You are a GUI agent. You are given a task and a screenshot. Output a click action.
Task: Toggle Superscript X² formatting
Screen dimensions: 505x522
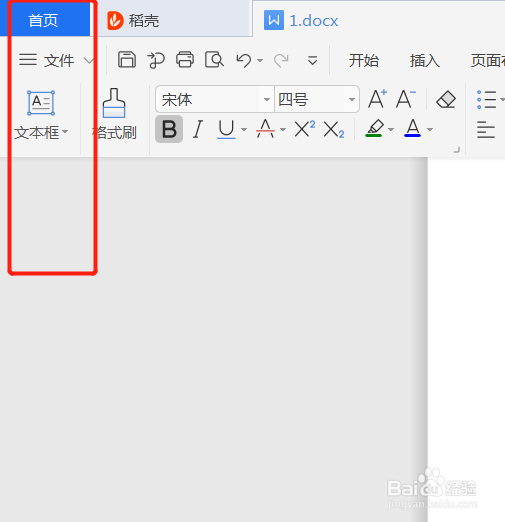click(x=305, y=129)
